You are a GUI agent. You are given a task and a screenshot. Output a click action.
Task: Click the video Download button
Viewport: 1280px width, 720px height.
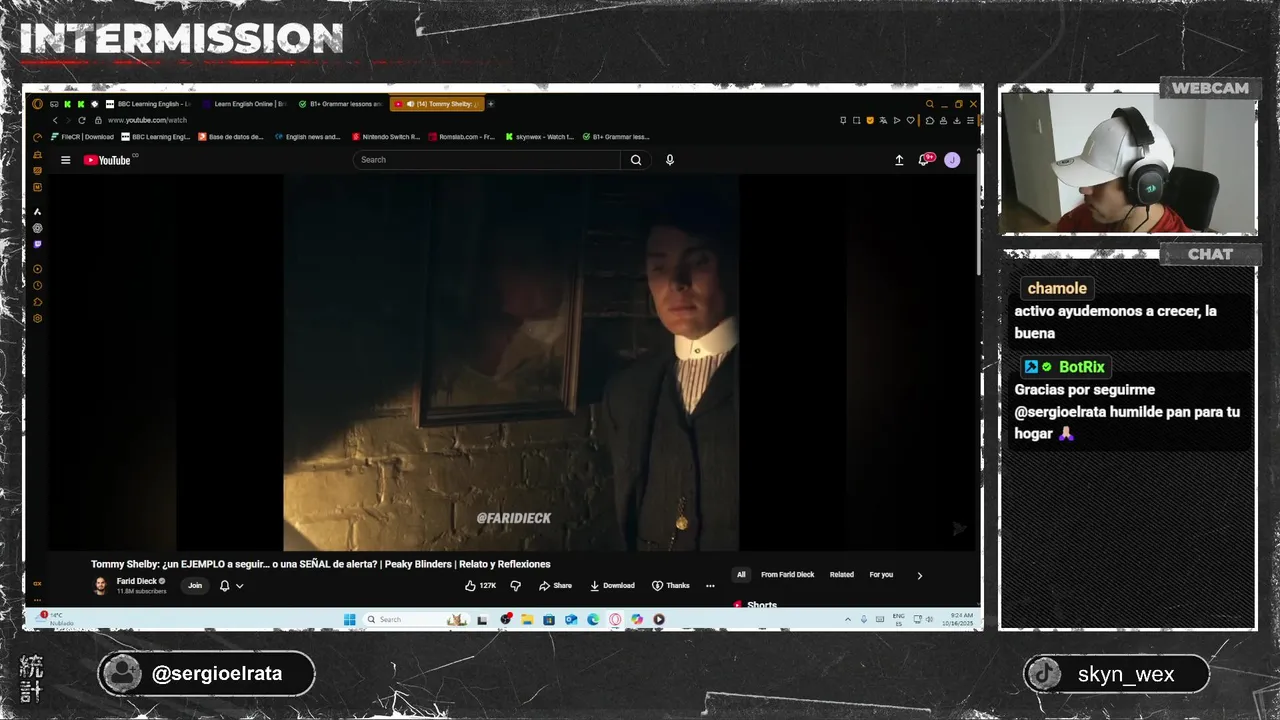pos(612,586)
